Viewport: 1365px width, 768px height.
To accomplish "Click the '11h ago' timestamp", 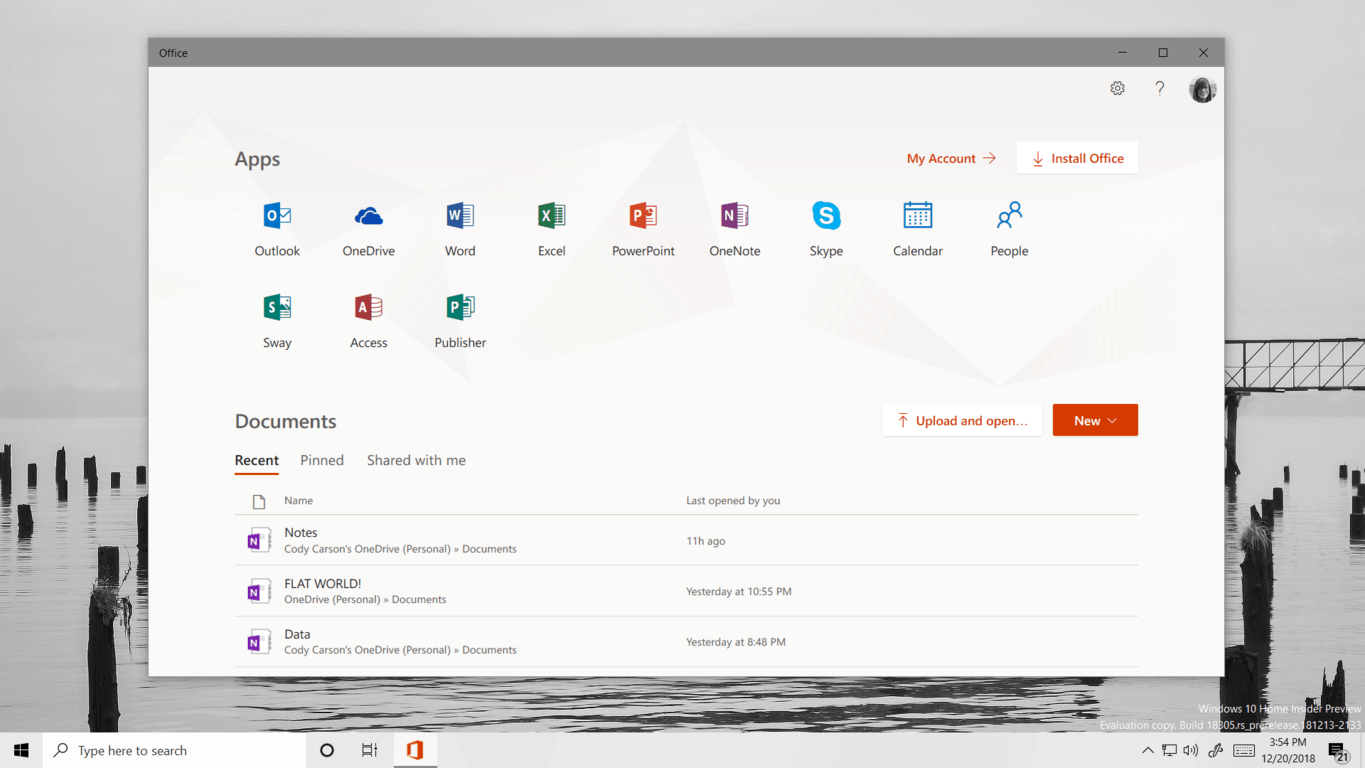I will pos(706,541).
